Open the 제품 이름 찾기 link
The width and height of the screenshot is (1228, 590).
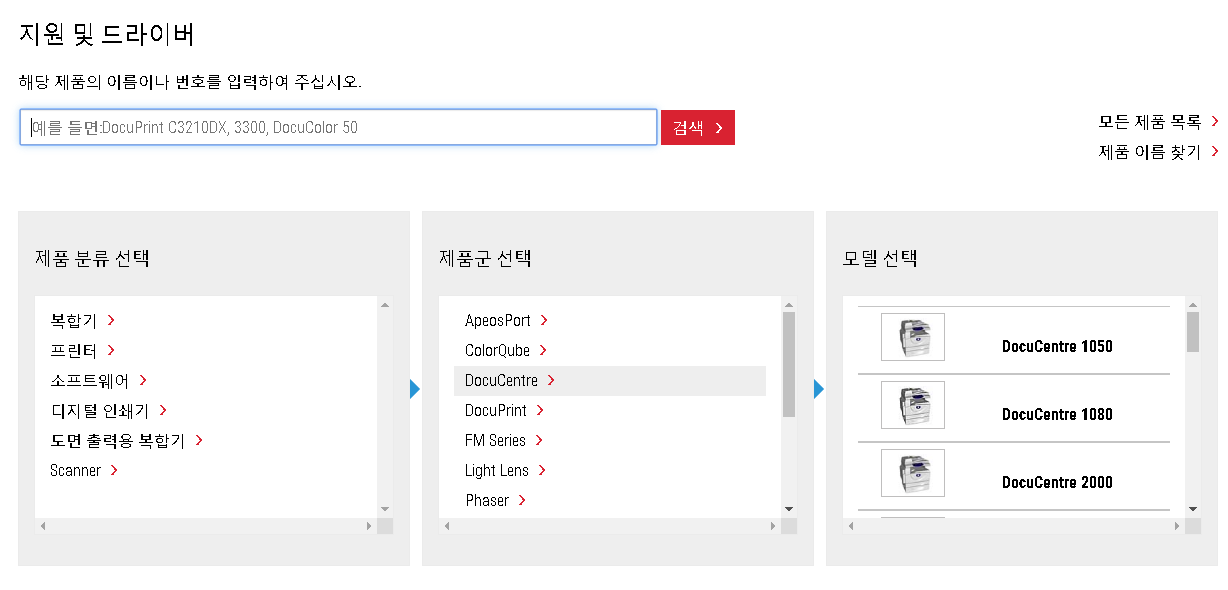(1150, 152)
